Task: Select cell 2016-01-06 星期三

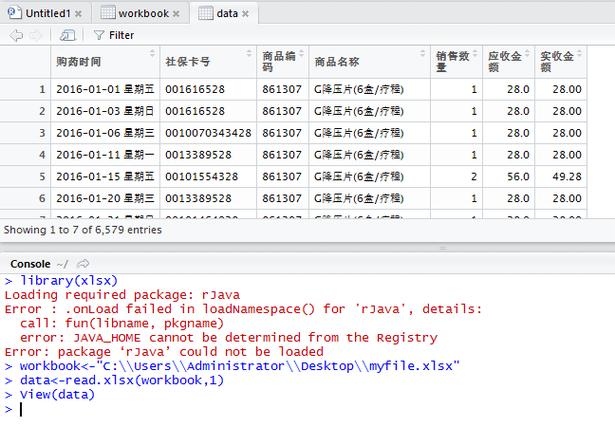Action: (x=105, y=133)
